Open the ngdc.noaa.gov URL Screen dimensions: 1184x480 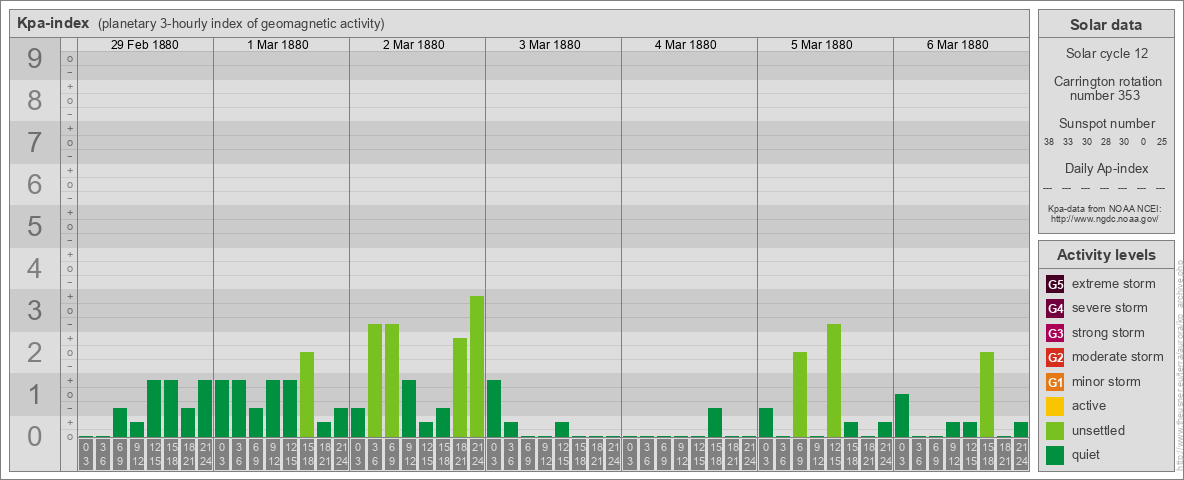[x=1104, y=218]
